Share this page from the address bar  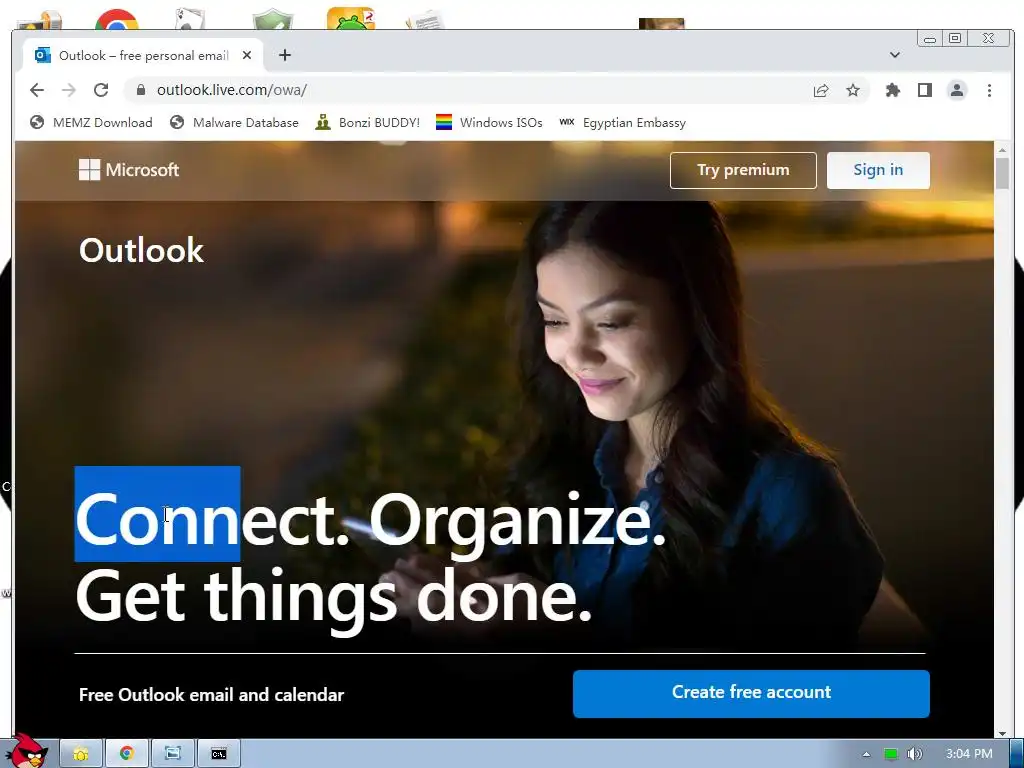tap(821, 91)
